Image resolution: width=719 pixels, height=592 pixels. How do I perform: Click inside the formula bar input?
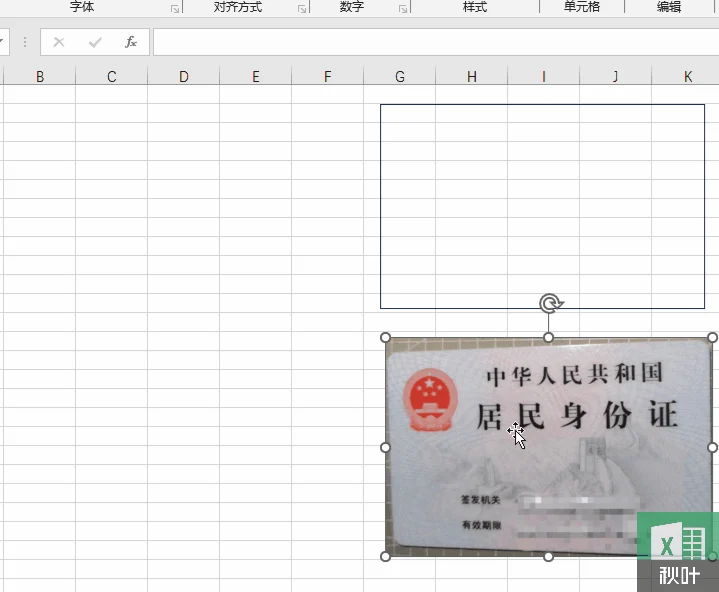click(x=436, y=42)
